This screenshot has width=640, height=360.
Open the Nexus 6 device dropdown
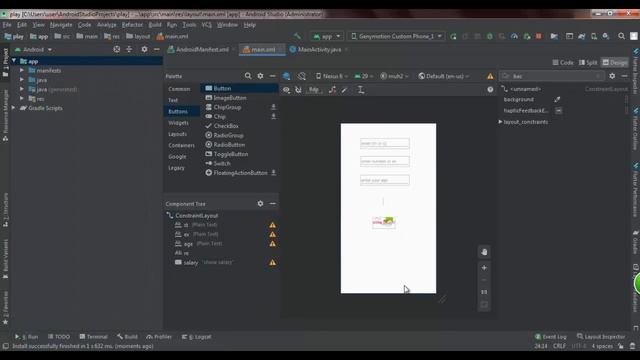point(332,76)
